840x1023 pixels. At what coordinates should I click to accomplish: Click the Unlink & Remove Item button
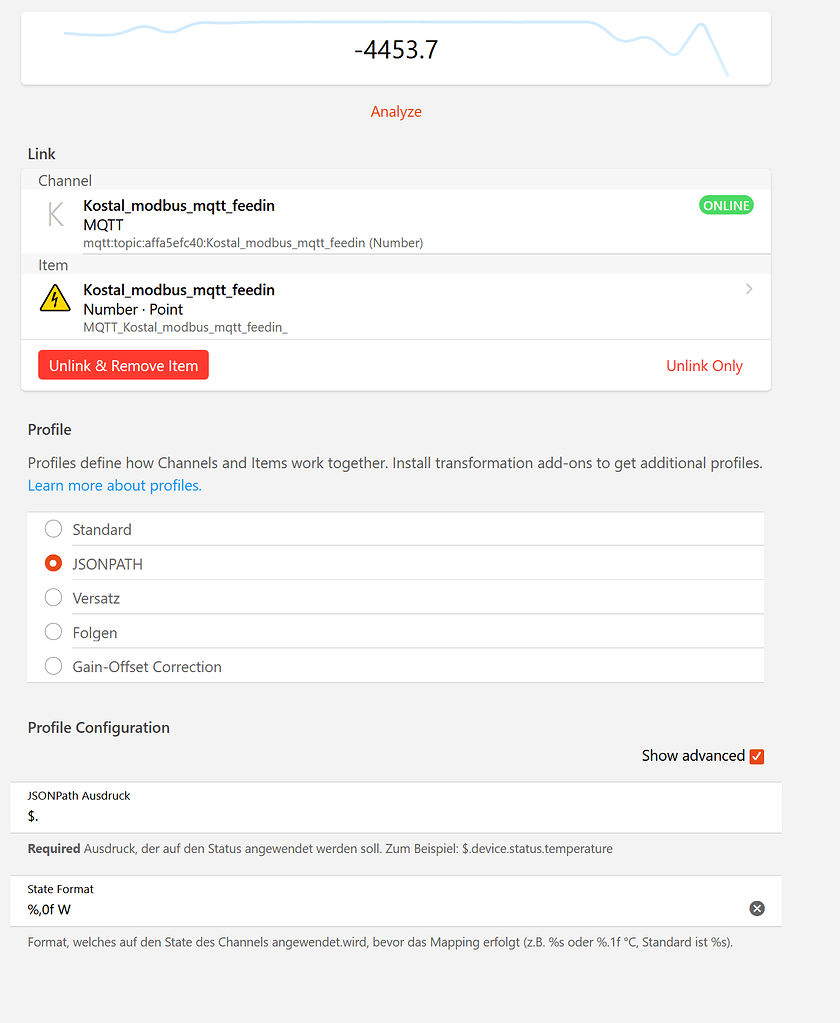123,365
